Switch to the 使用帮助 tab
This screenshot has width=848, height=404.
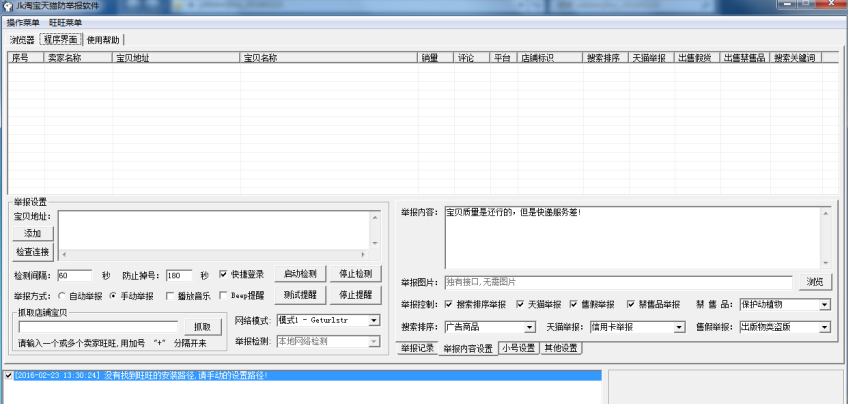click(103, 40)
